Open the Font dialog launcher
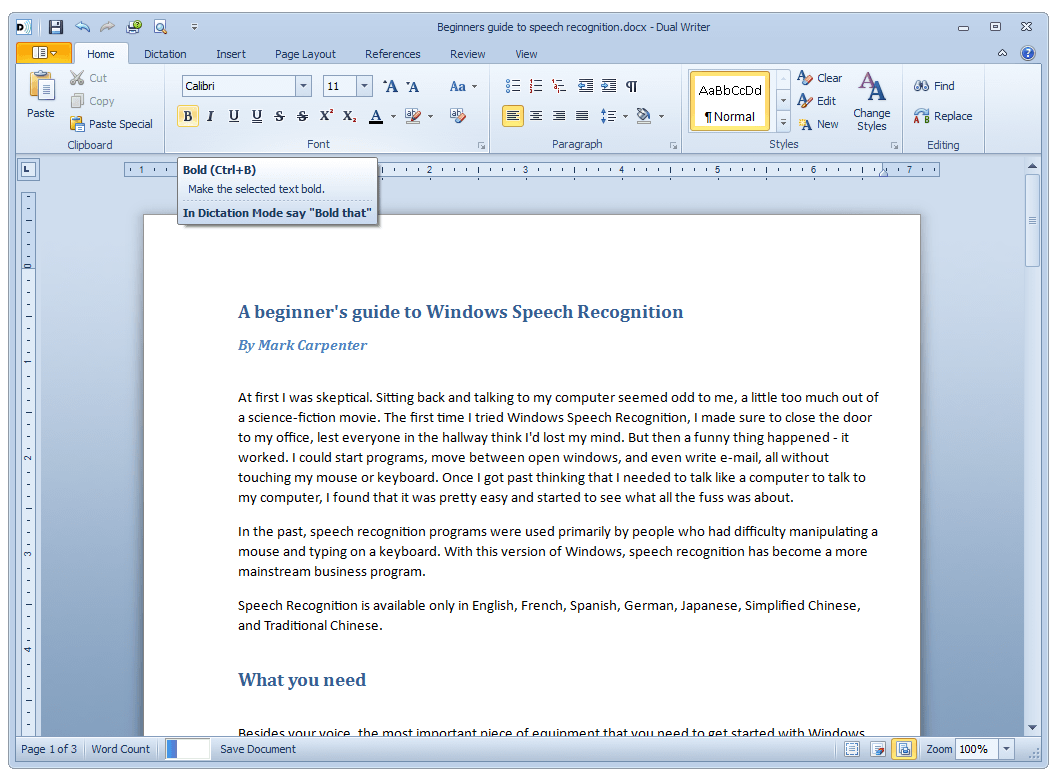The height and width of the screenshot is (779, 1058). click(481, 145)
